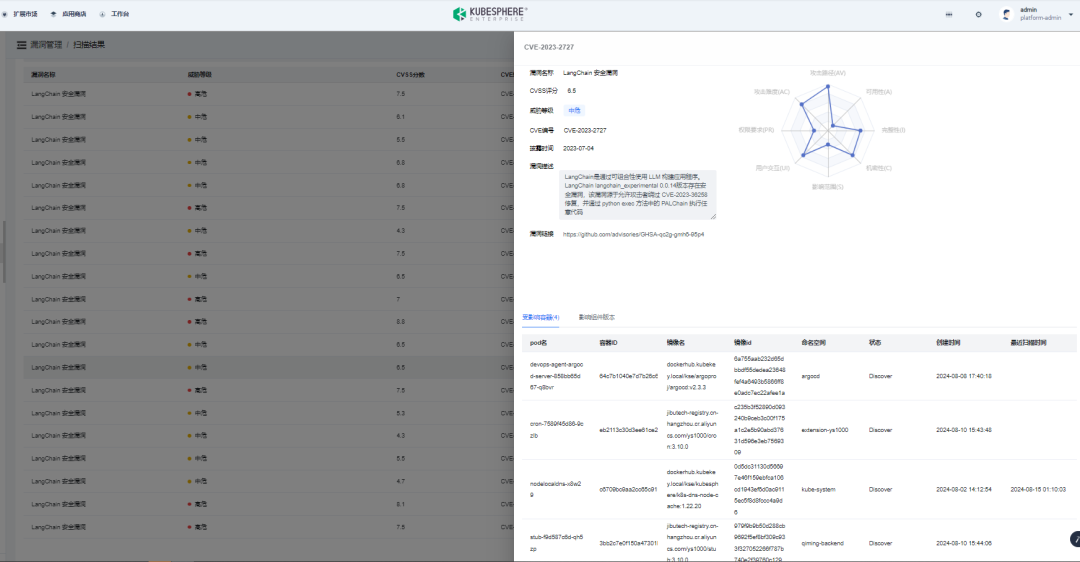Open the GitHub advisory vulnerability link
The height and width of the screenshot is (562, 1080).
click(634, 234)
